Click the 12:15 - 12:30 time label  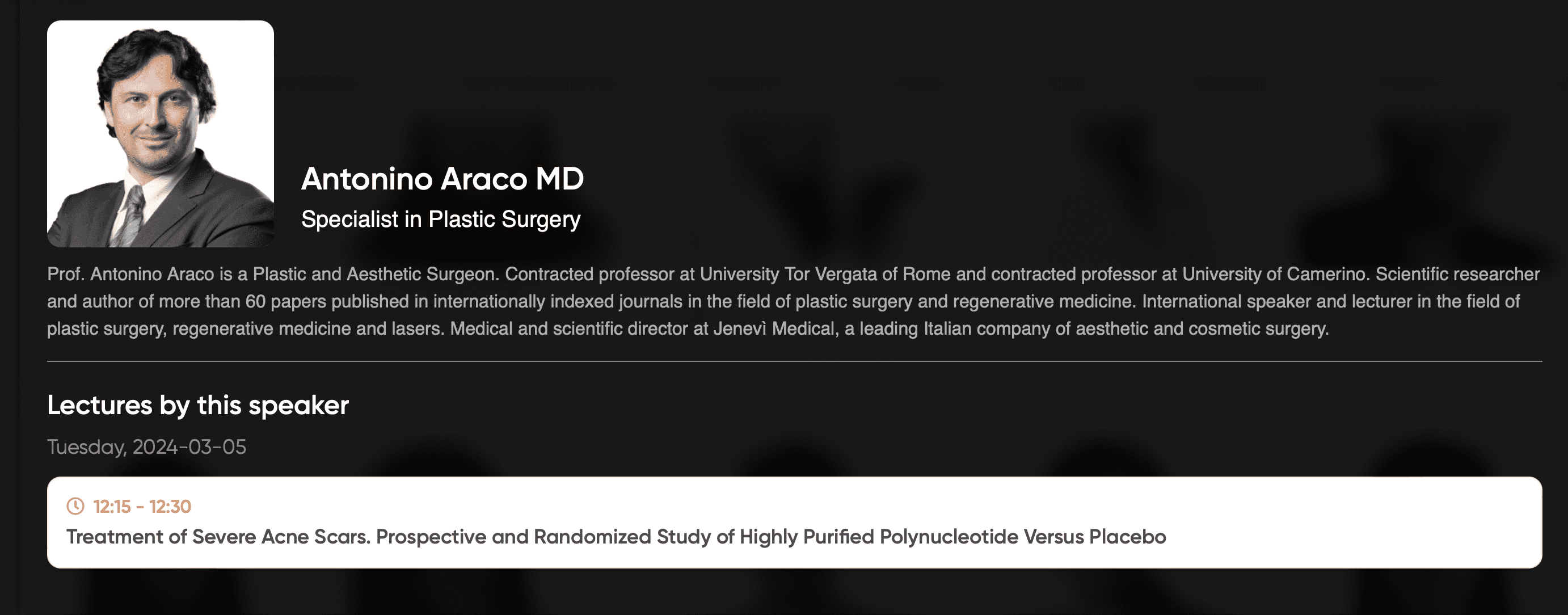[142, 507]
